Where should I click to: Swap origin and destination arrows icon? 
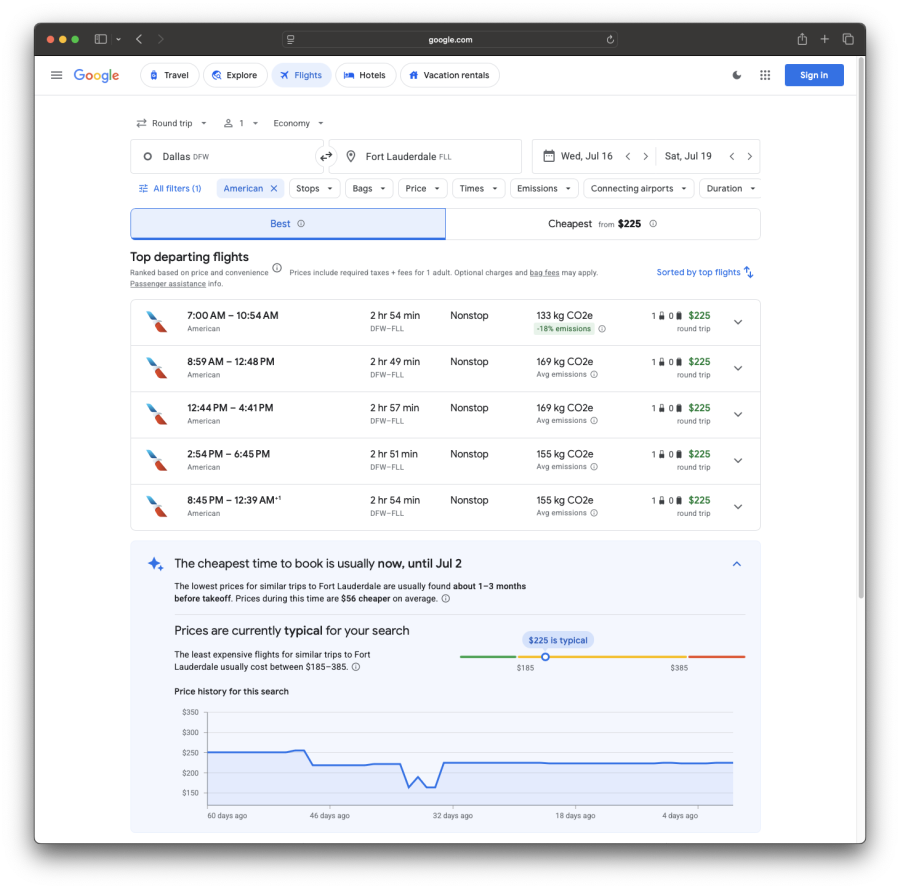click(x=326, y=156)
